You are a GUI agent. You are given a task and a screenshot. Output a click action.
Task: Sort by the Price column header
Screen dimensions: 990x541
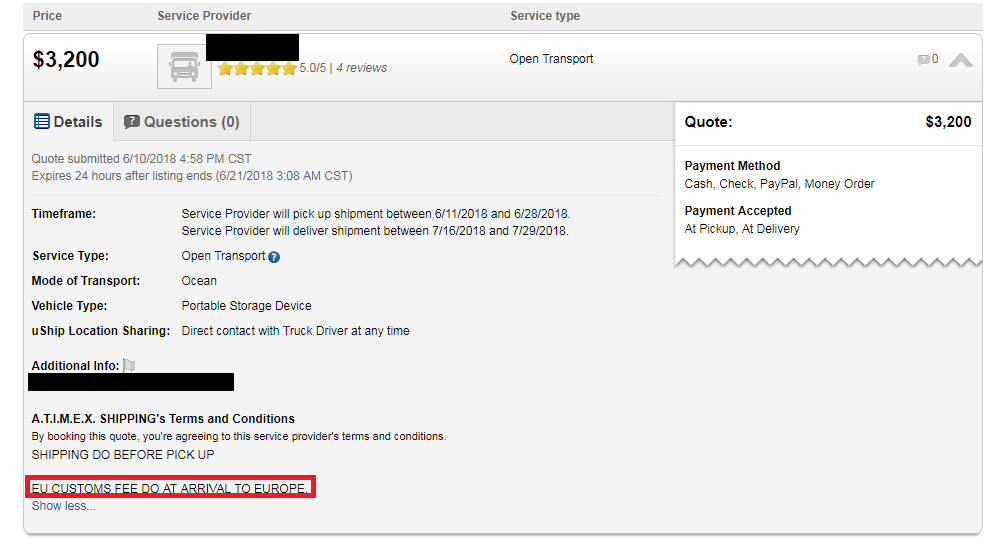tap(47, 16)
